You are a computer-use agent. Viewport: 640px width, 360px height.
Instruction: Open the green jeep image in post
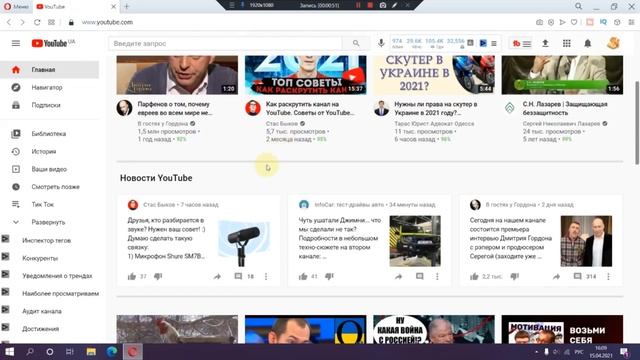[x=415, y=241]
